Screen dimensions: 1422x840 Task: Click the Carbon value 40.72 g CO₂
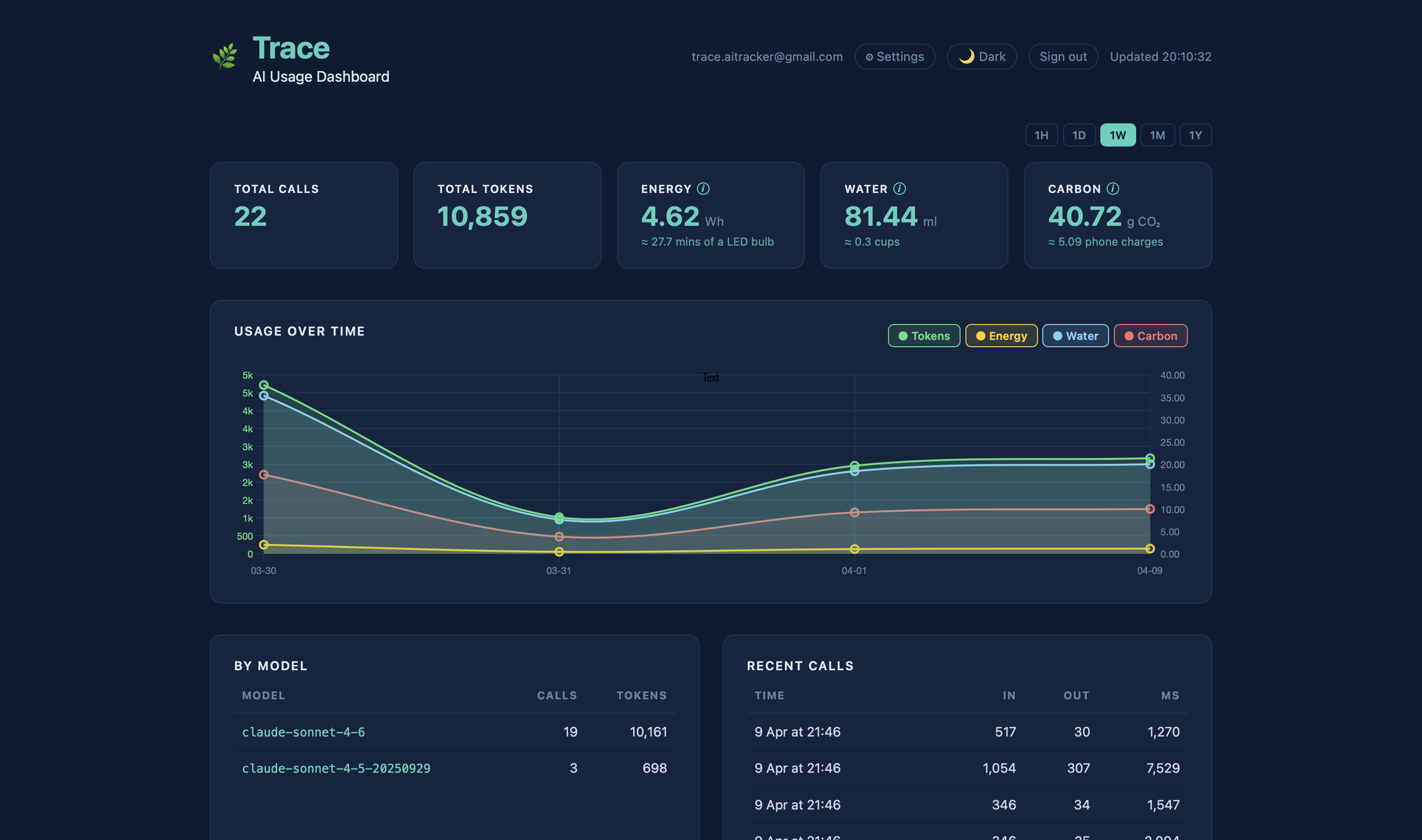tap(1104, 216)
